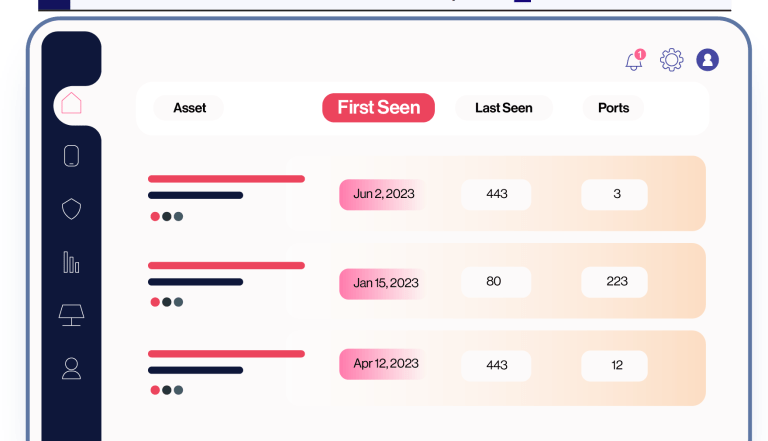Click the red asset bar in first row
Image resolution: width=768 pixels, height=441 pixels.
coord(226,179)
